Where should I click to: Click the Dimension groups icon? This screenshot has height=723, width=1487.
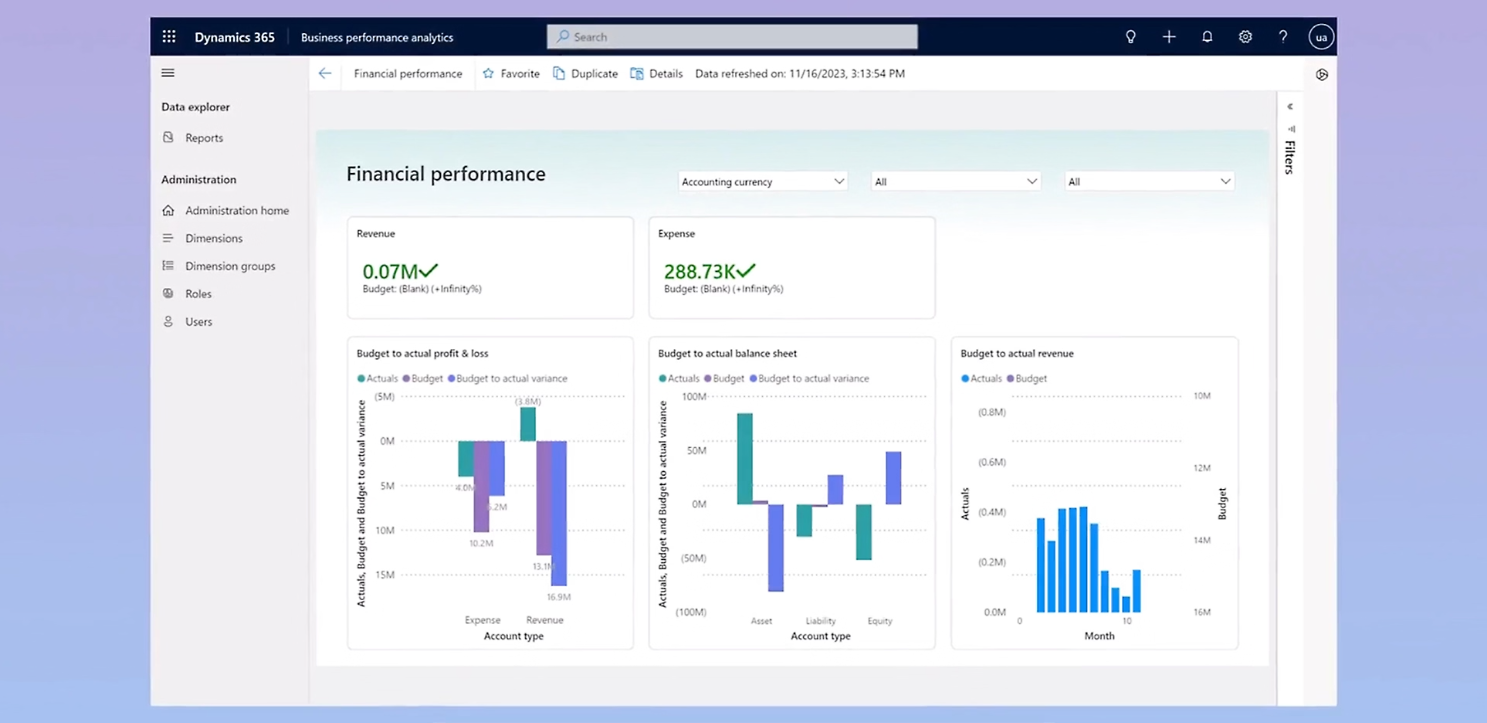pos(168,266)
